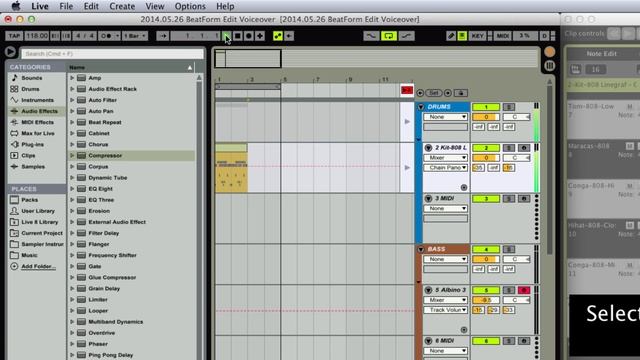This screenshot has width=640, height=360.
Task: Open User Library in Places
Action: tap(38, 211)
